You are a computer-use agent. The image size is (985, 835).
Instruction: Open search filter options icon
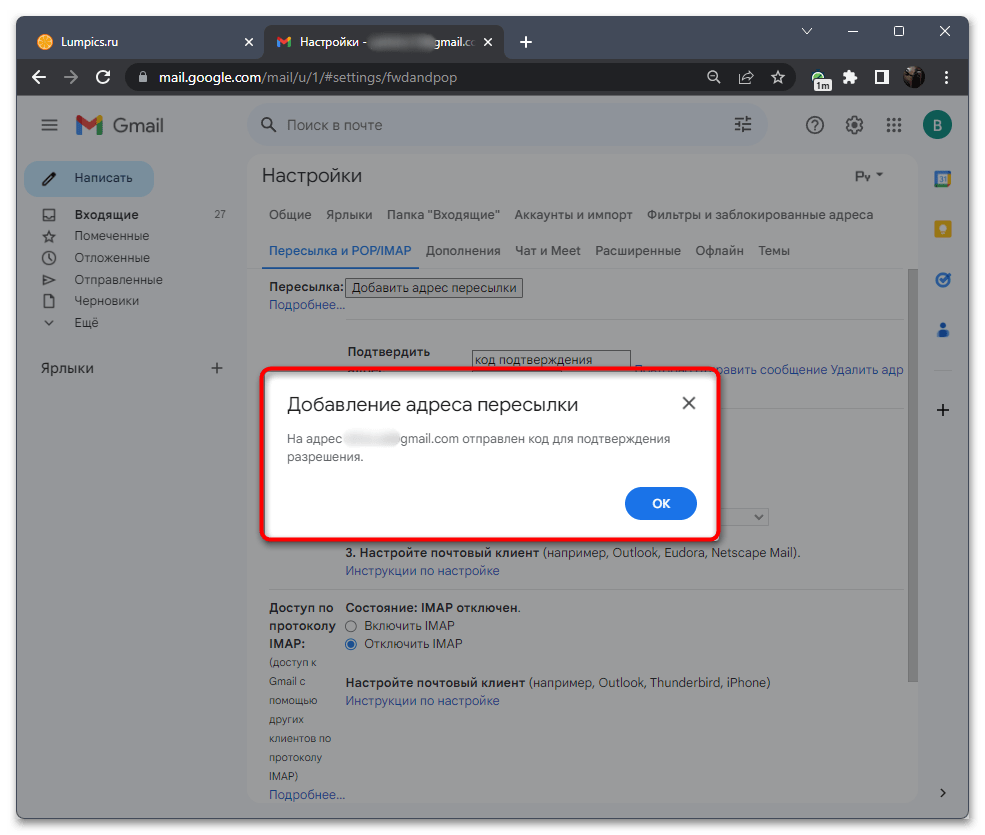click(743, 124)
